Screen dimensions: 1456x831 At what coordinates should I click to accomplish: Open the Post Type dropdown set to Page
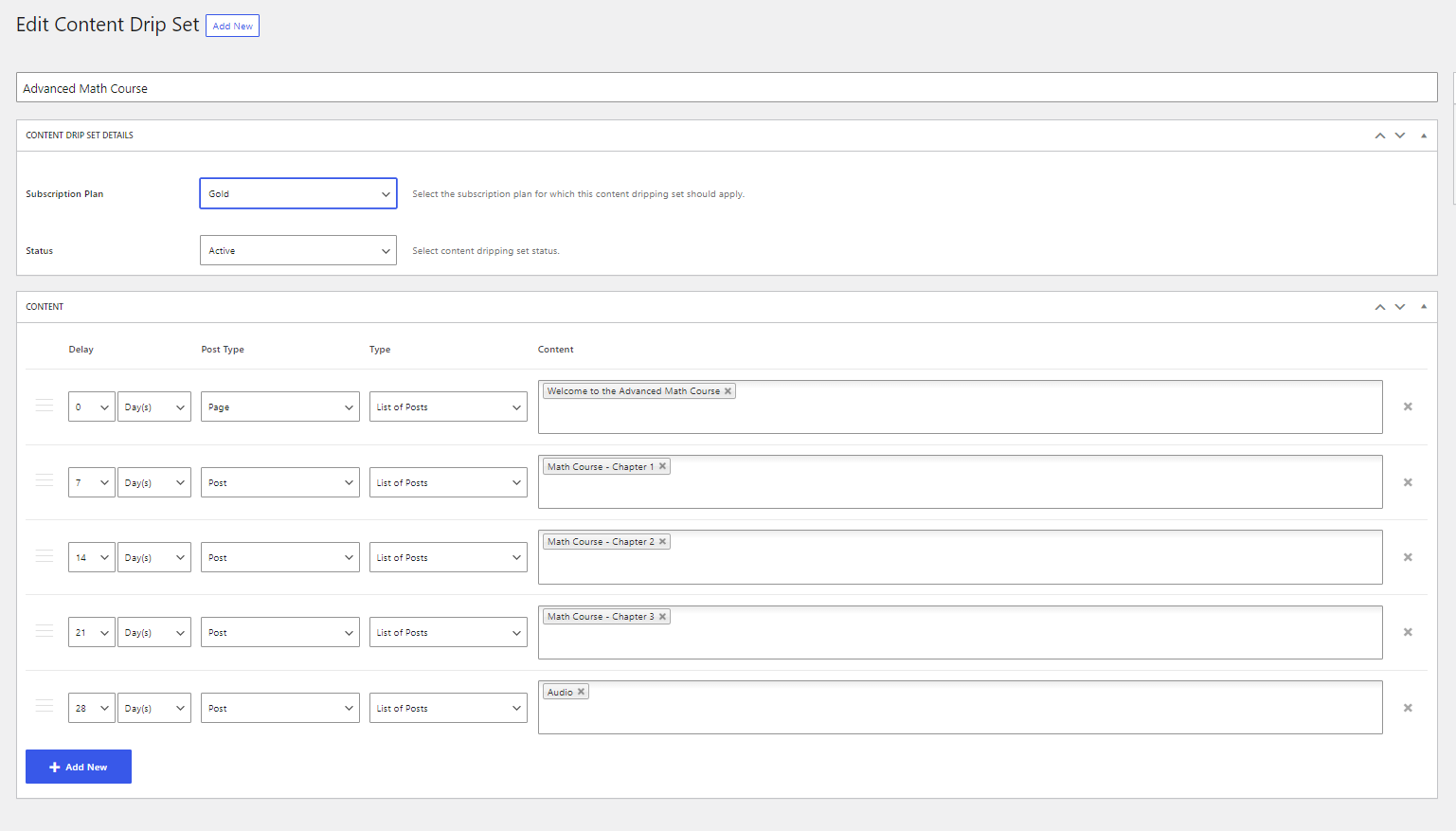click(280, 406)
